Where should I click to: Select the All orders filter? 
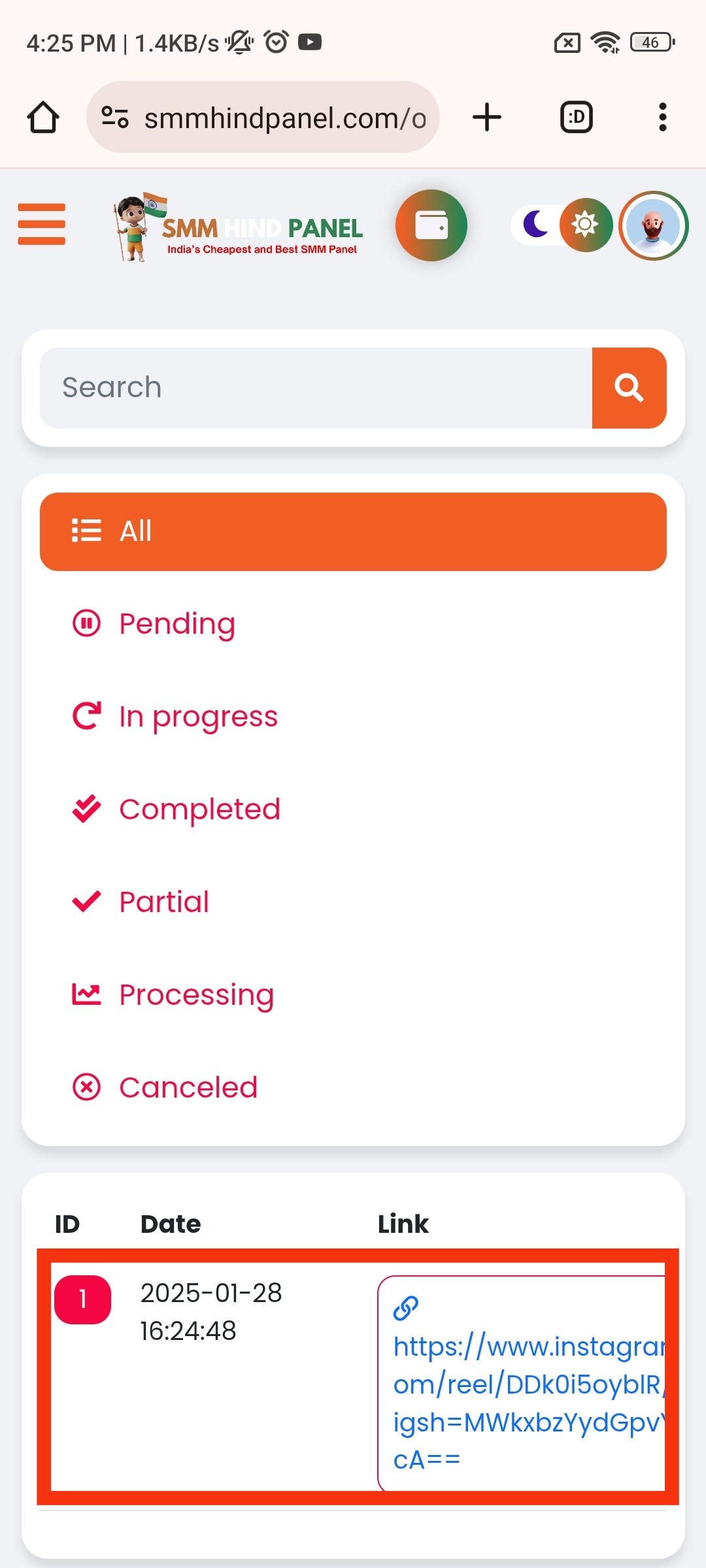[353, 532]
